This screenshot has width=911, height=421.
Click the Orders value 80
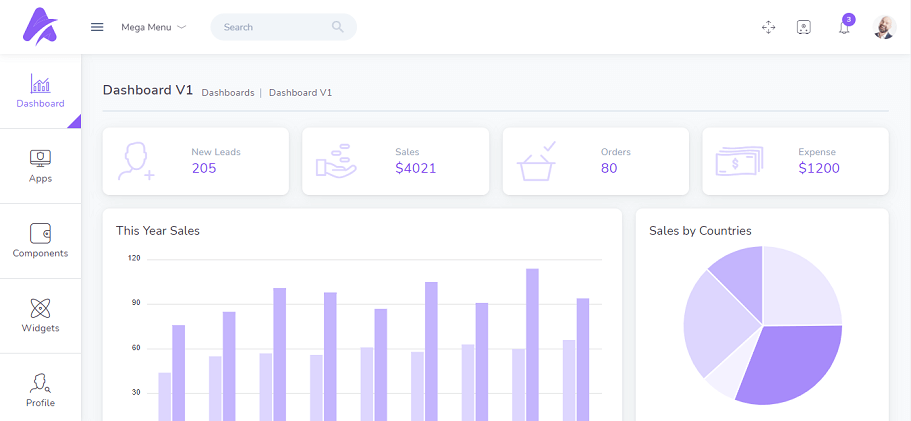coord(609,169)
